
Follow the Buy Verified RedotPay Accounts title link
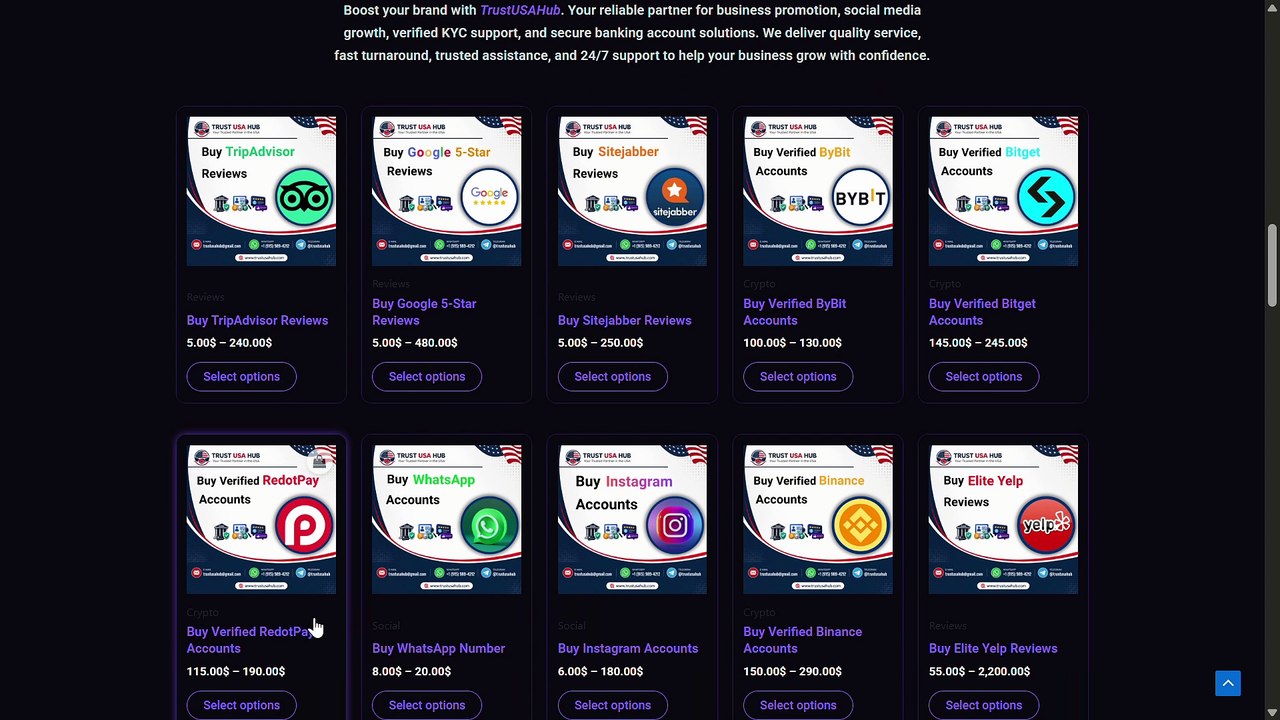tap(250, 640)
